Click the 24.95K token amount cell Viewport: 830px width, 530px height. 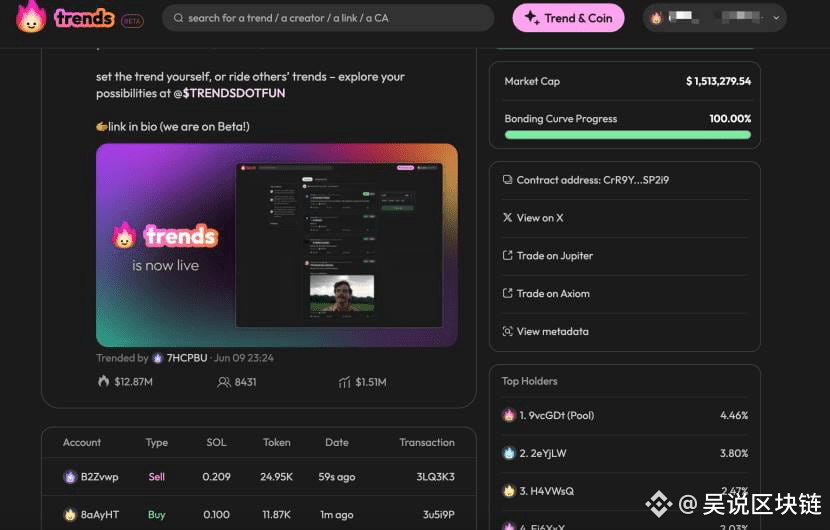click(x=276, y=477)
